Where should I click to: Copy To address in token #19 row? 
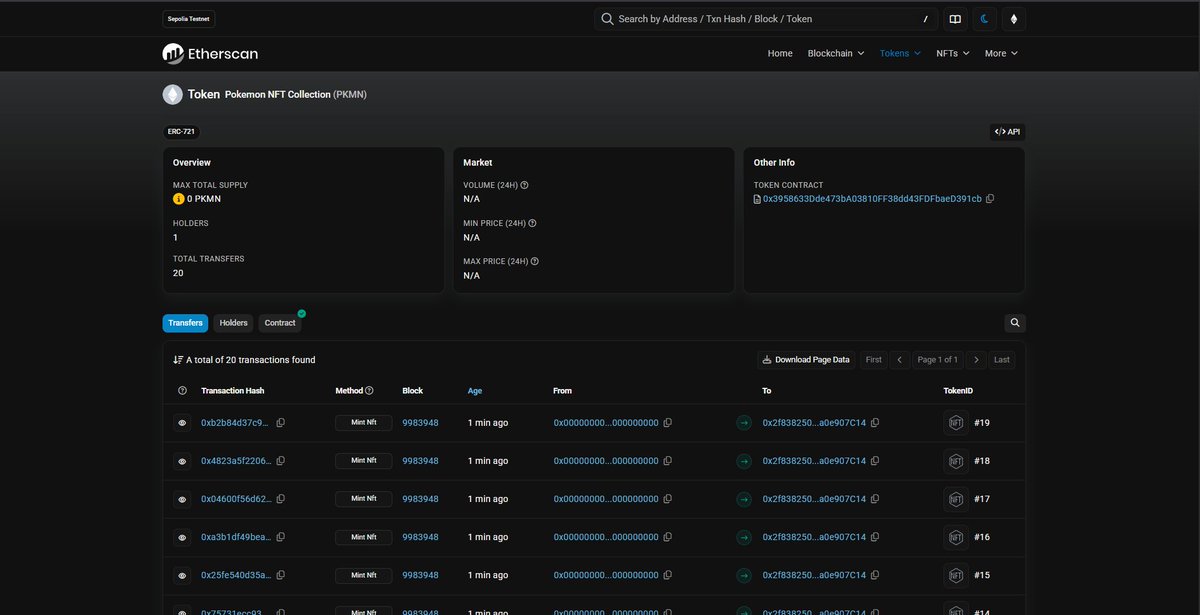pyautogui.click(x=875, y=423)
